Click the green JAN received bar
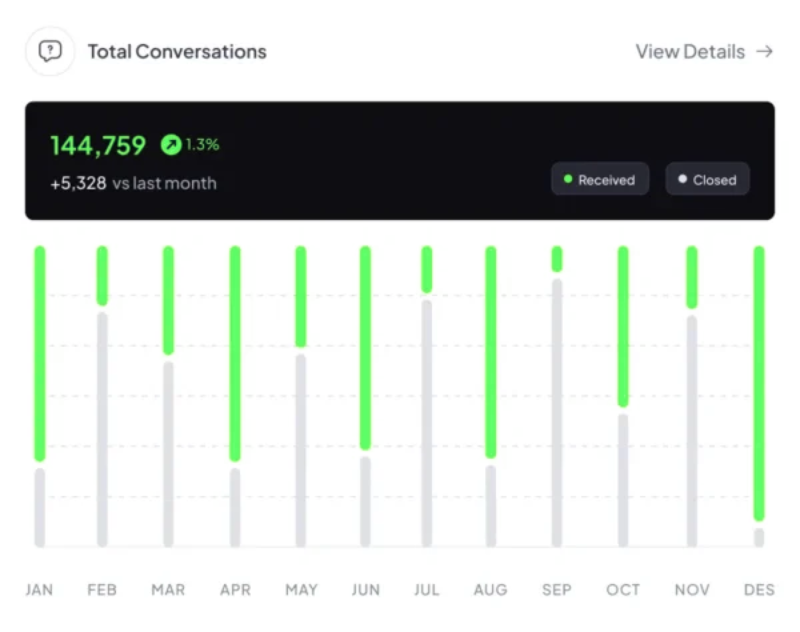The height and width of the screenshot is (632, 800). [40, 353]
